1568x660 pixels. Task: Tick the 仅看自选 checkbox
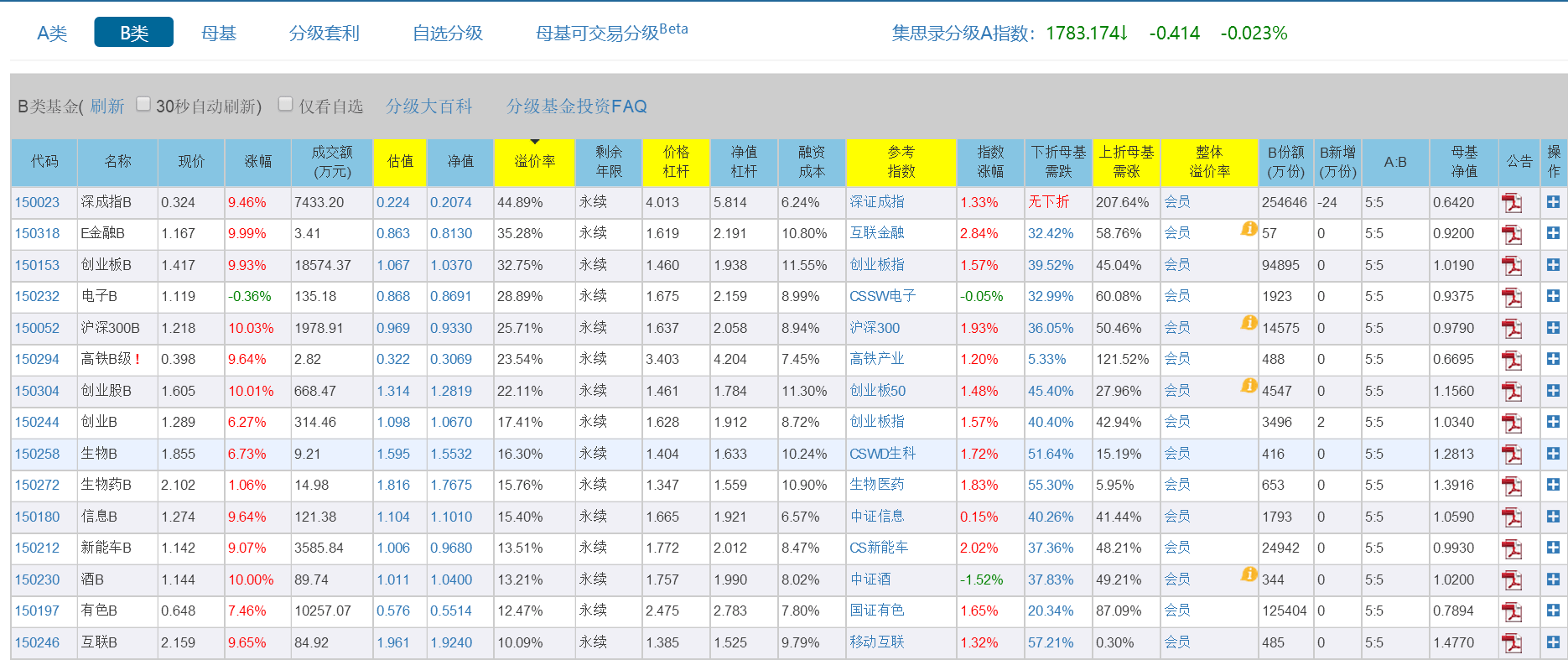tap(285, 104)
